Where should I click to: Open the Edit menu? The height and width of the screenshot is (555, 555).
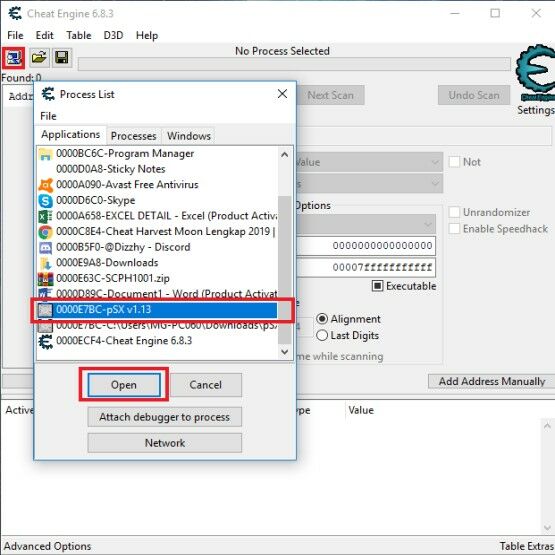pos(44,35)
